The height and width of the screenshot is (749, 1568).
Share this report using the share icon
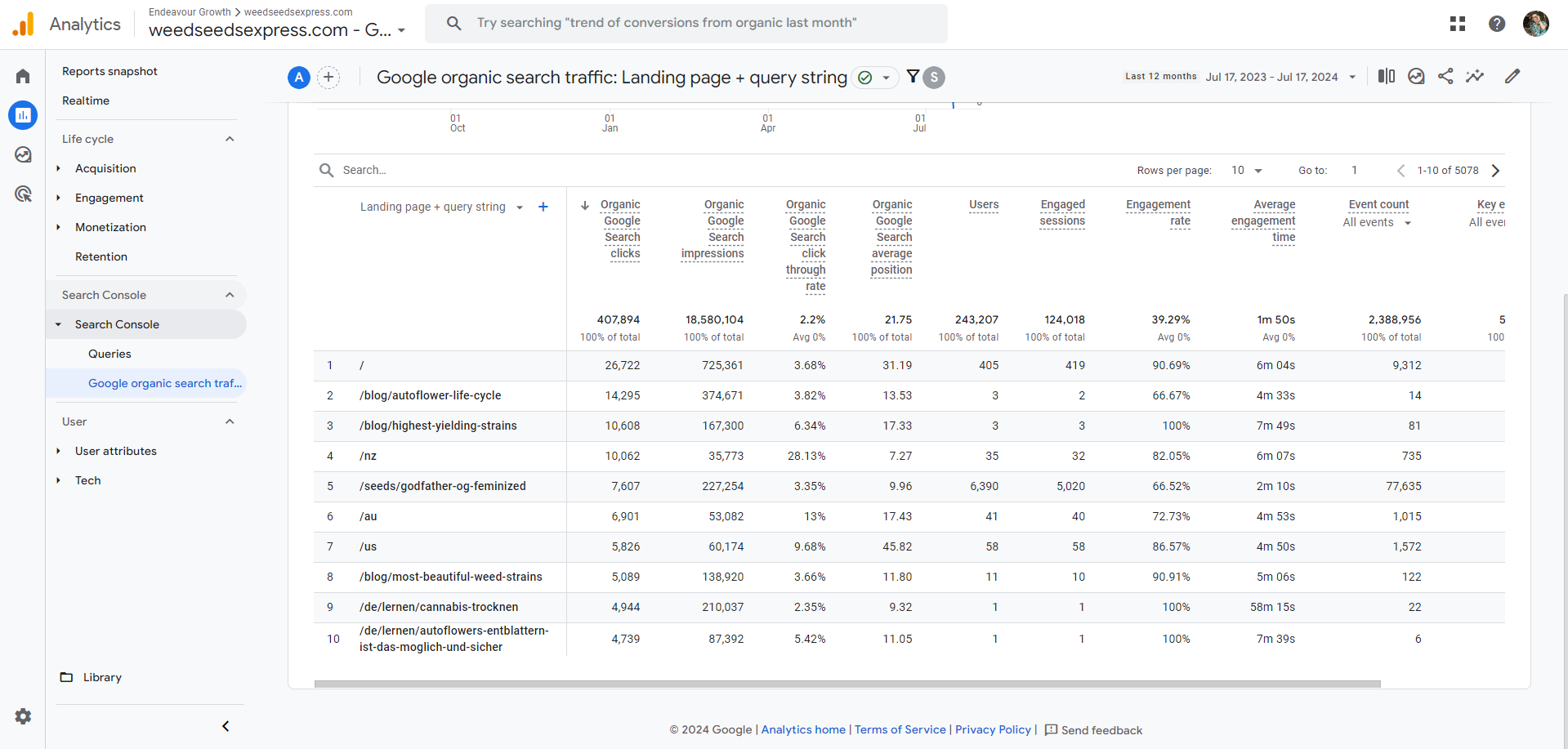coord(1445,76)
